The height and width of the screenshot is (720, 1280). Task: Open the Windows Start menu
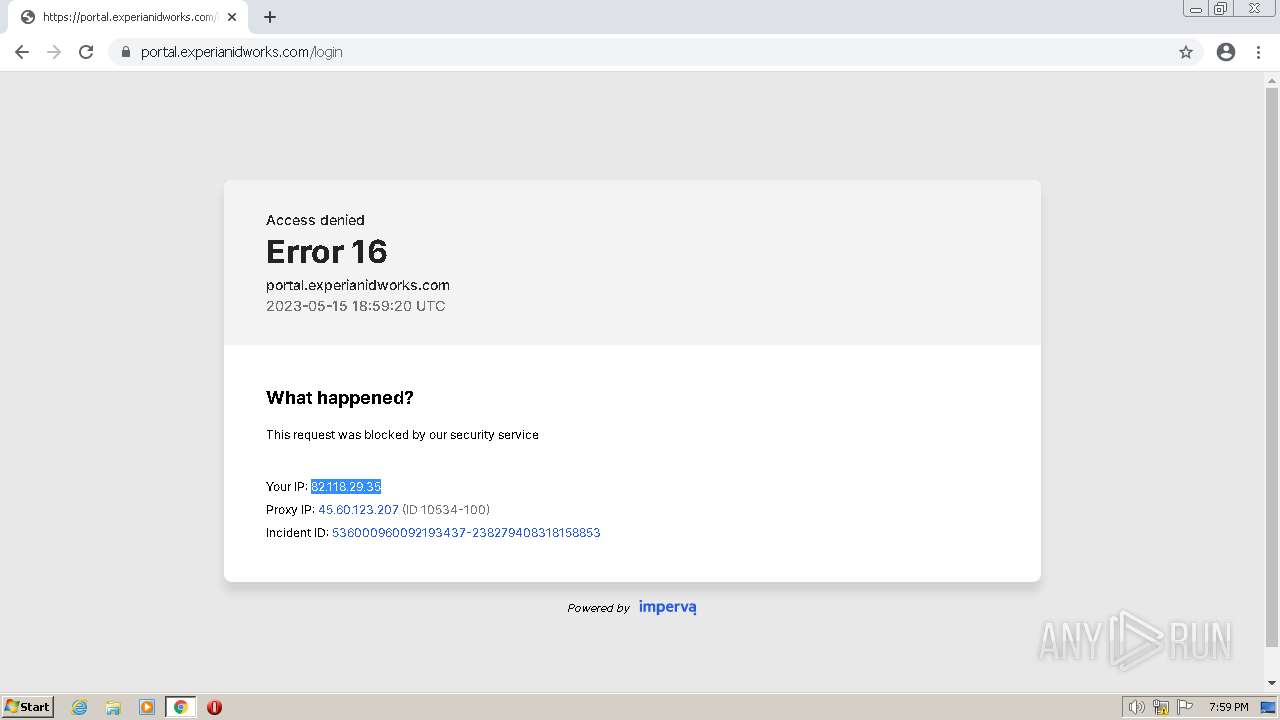(27, 707)
